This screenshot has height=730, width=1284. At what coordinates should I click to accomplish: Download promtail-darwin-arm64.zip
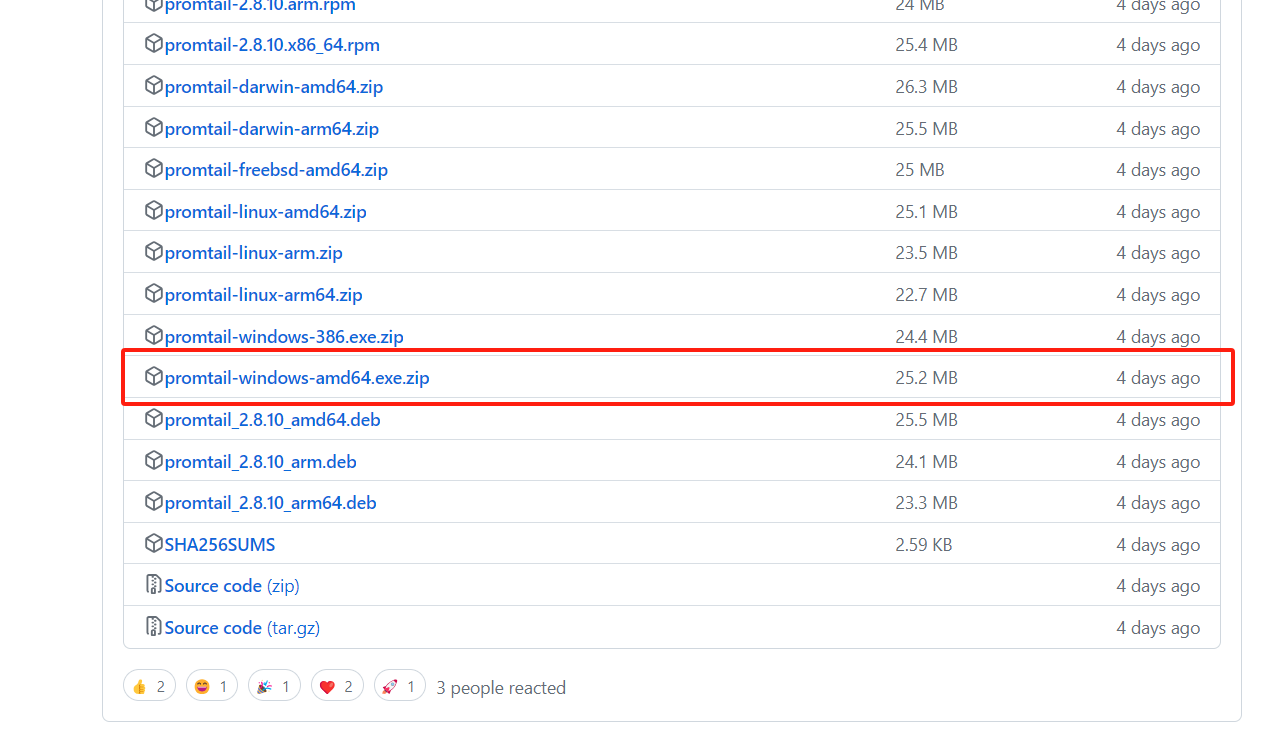(272, 129)
